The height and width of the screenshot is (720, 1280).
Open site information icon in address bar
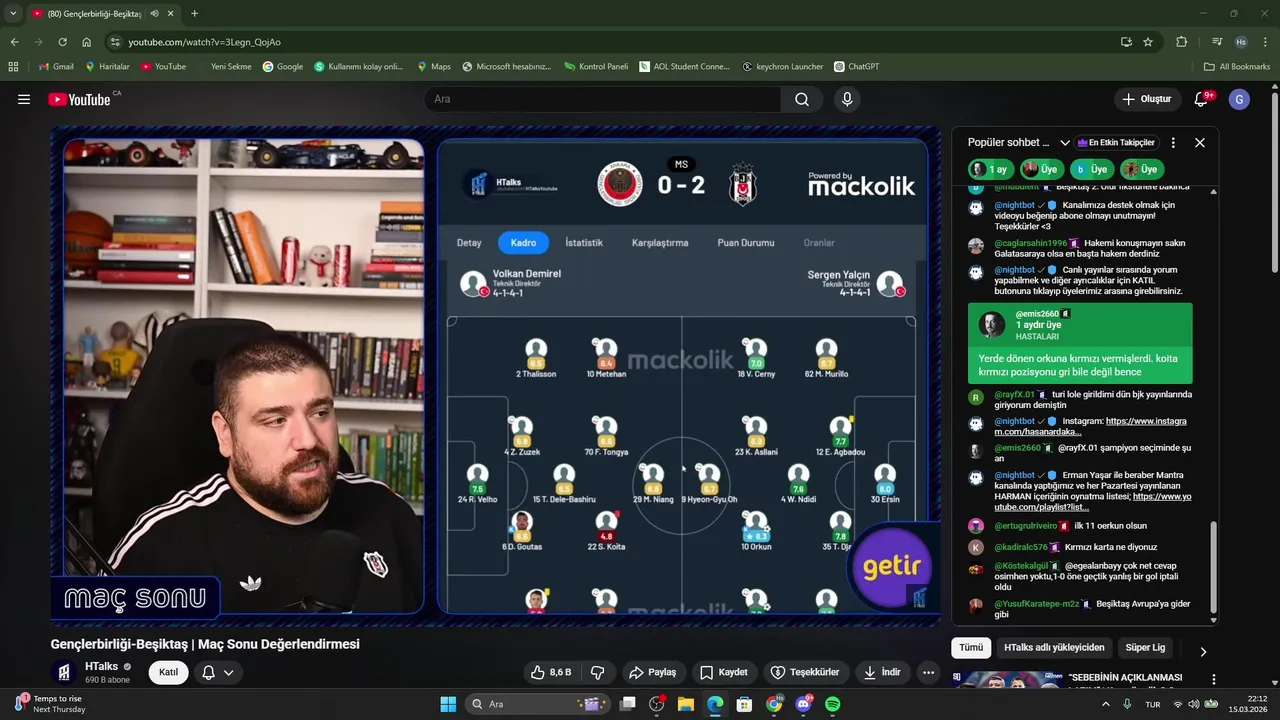tap(116, 42)
